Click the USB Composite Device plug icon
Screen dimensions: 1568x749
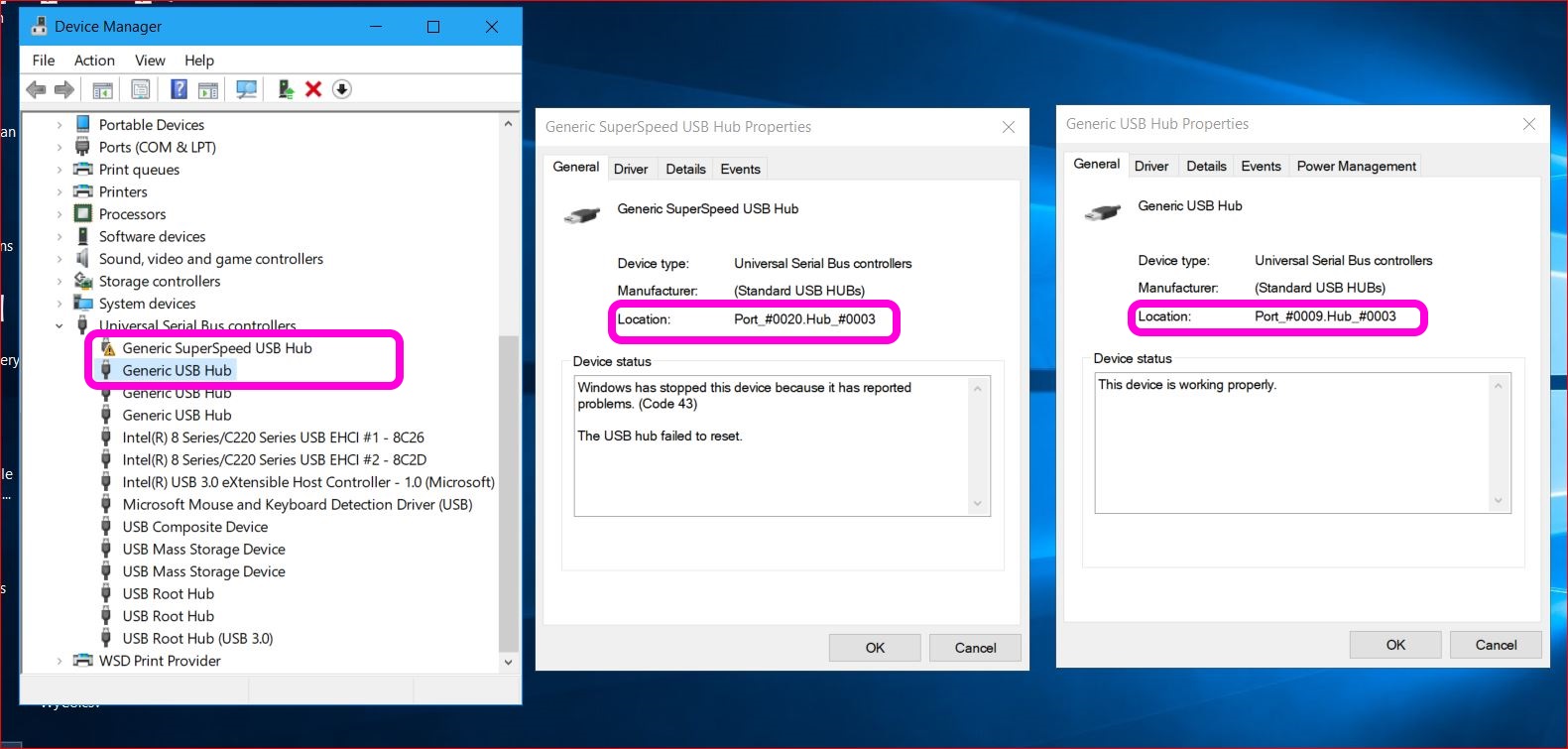click(106, 527)
